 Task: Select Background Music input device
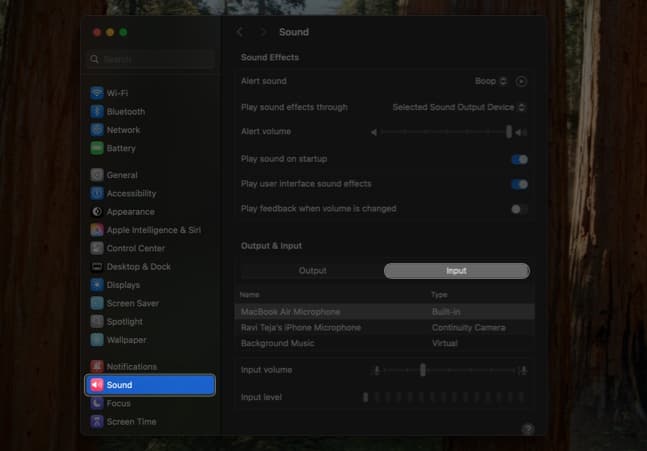(384, 343)
